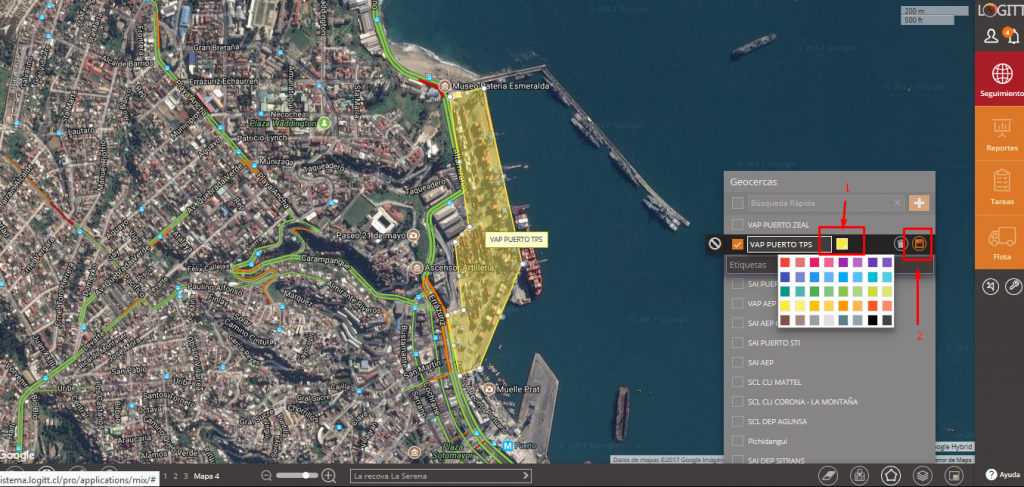Delete geofence with trash icon

point(901,244)
